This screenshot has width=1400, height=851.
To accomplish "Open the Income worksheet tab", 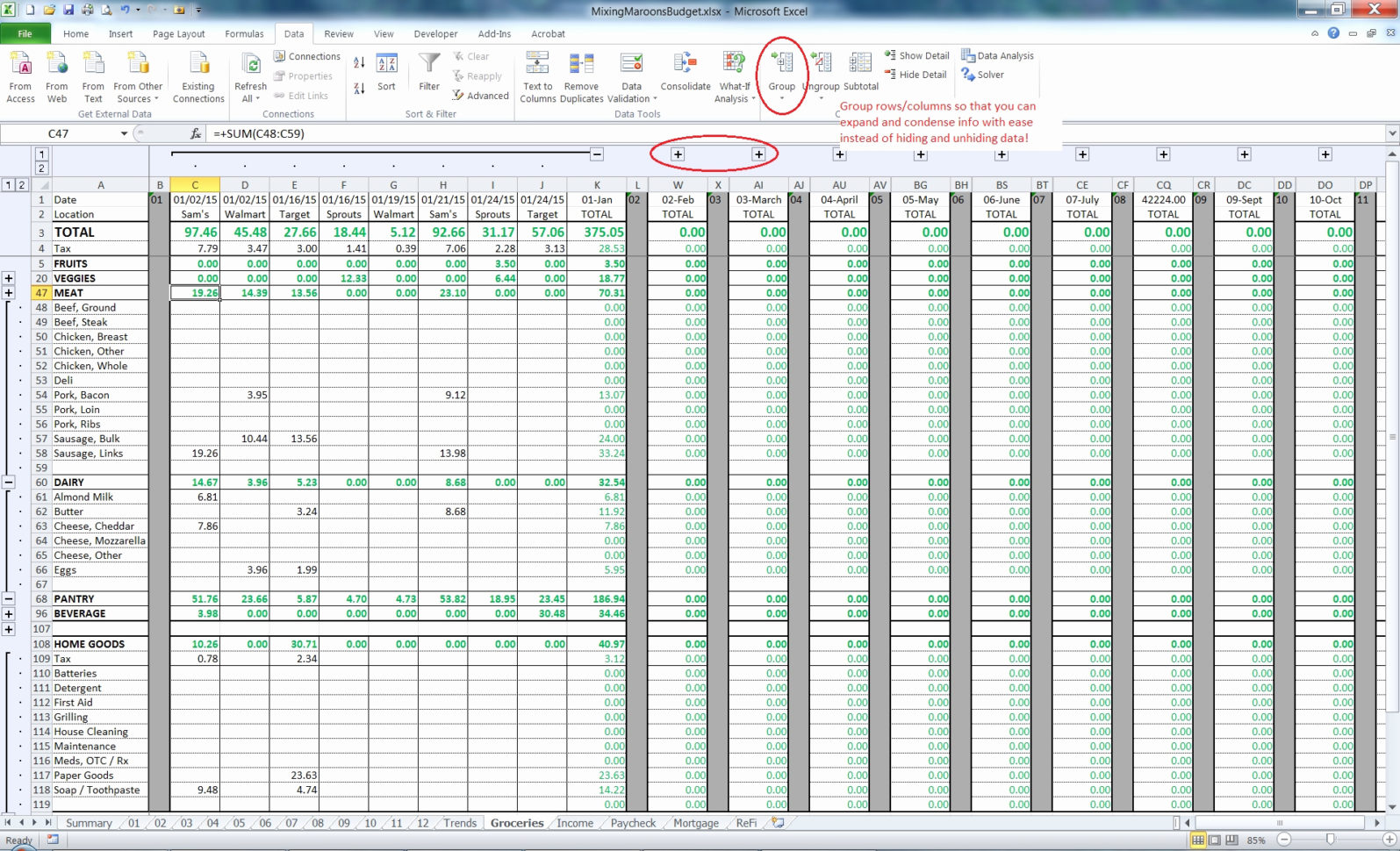I will click(575, 823).
